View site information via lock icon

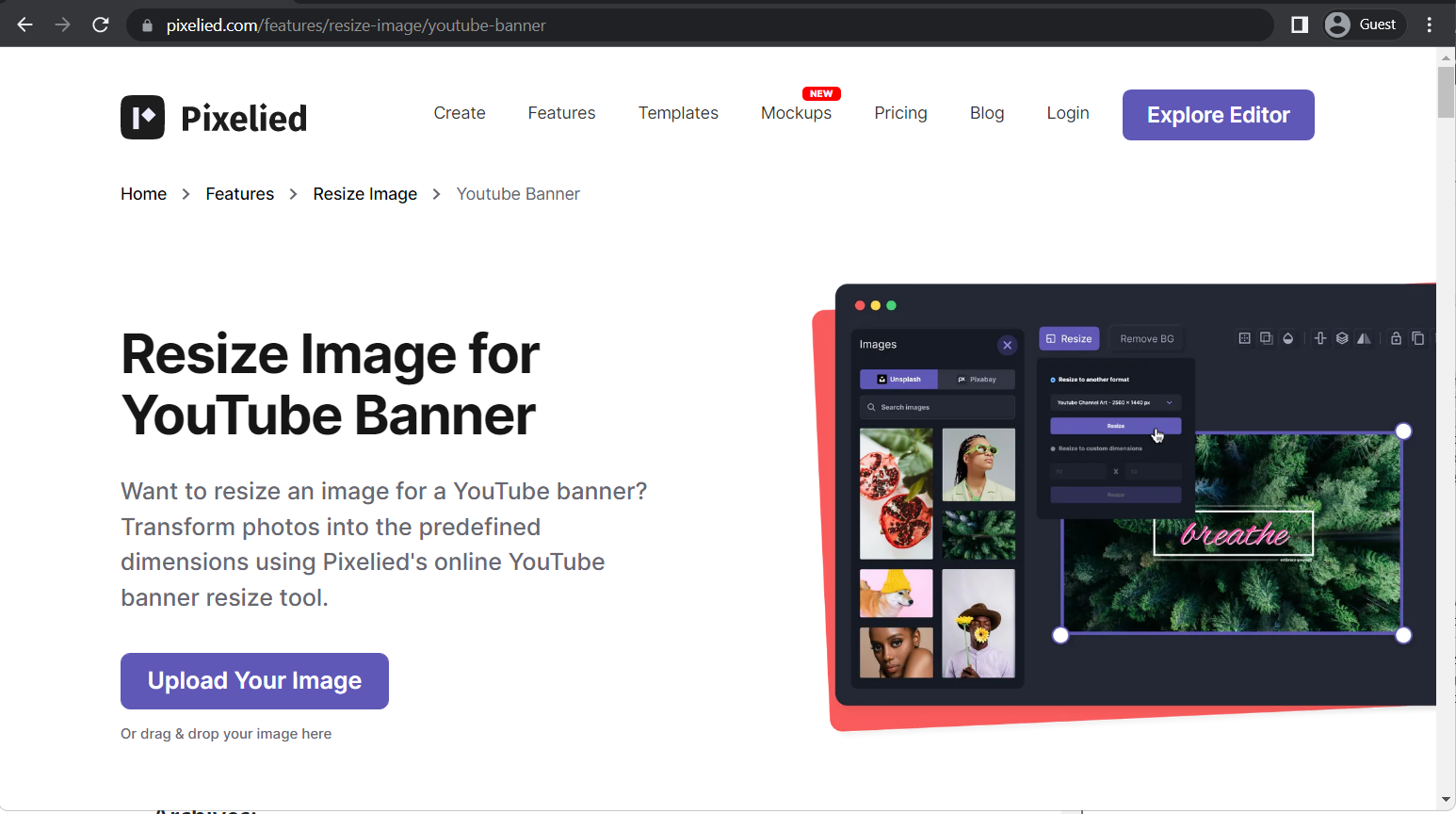[x=147, y=25]
